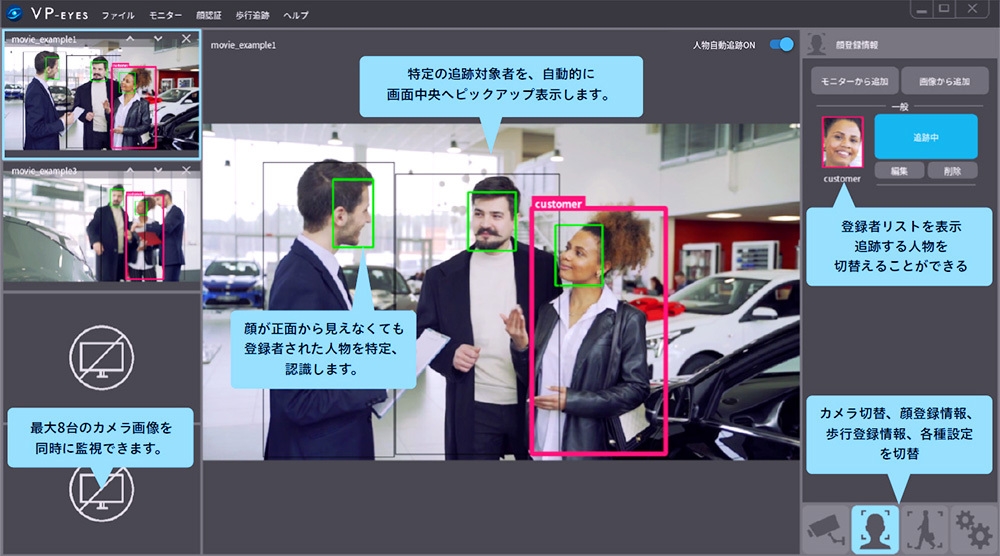
Task: Click the VP-EYES eye logo
Action: click(15, 15)
